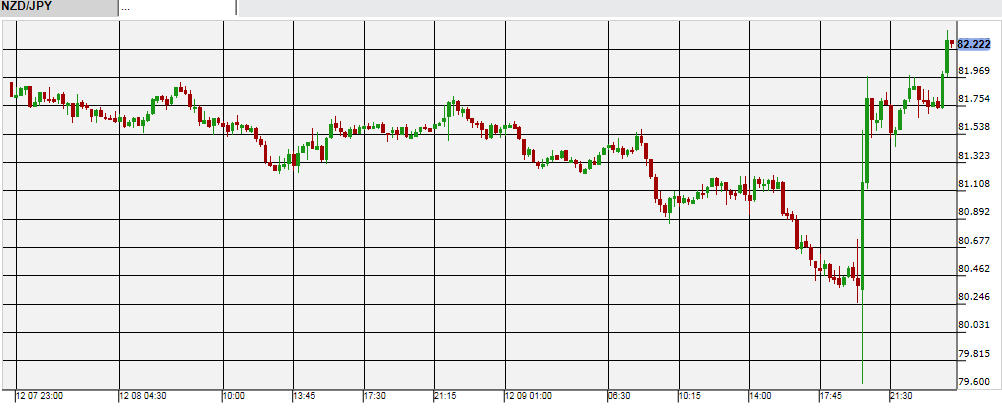Click the 14:00 time axis label
The width and height of the screenshot is (1002, 411).
(761, 396)
